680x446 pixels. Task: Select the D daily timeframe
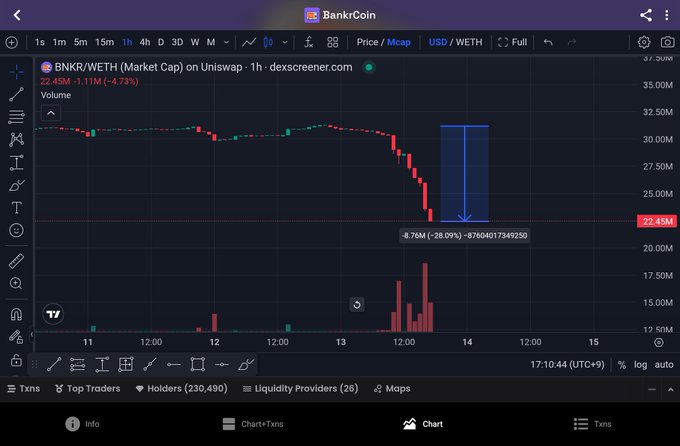(x=161, y=42)
